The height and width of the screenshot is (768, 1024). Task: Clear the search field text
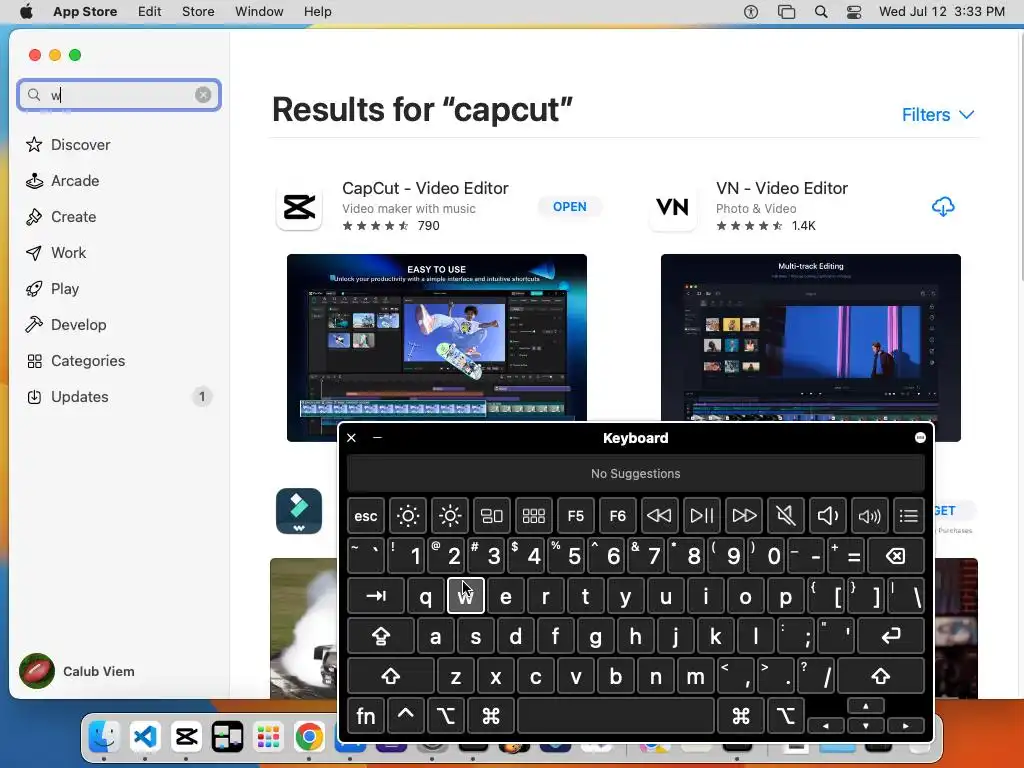pyautogui.click(x=203, y=95)
